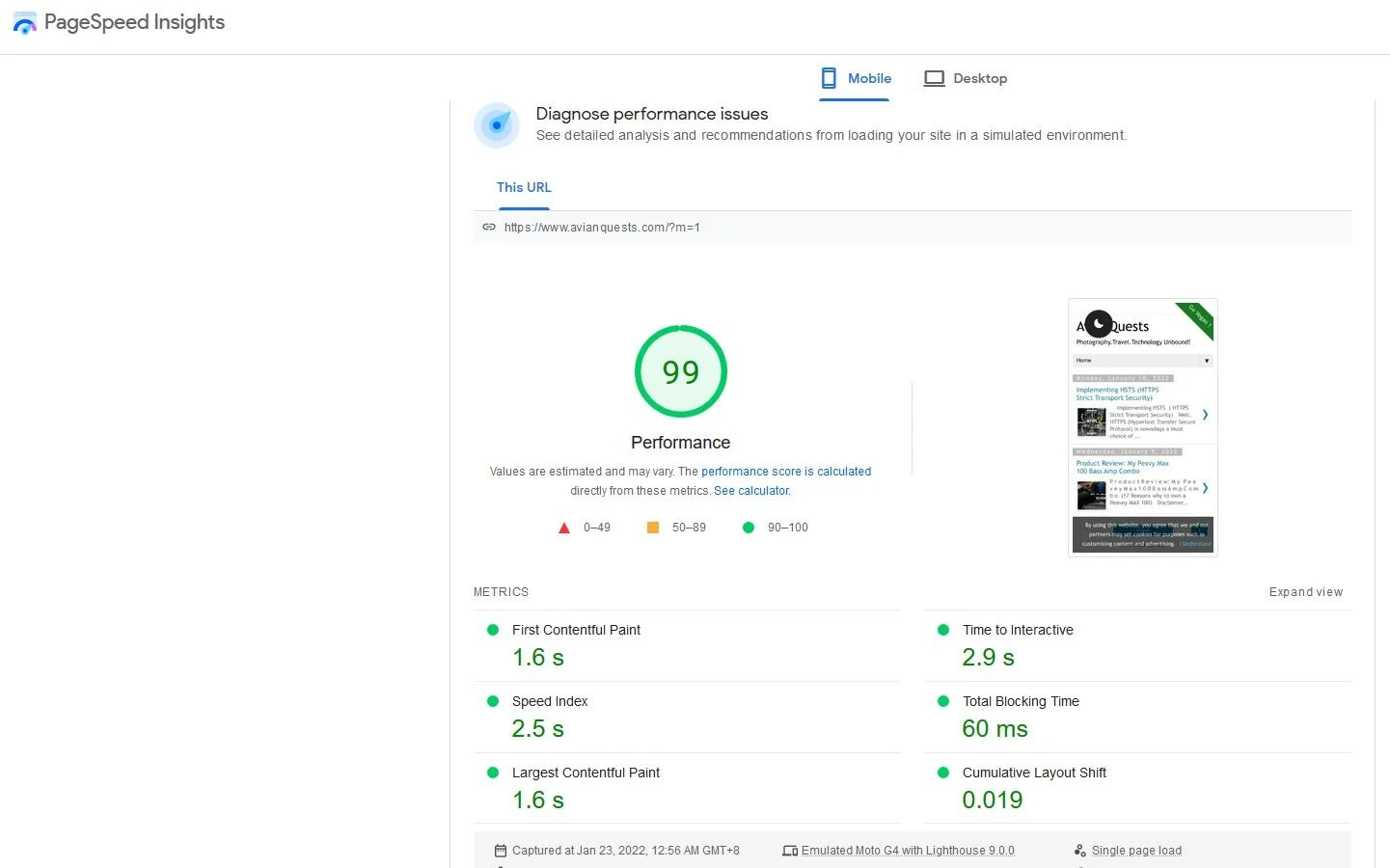This screenshot has width=1390, height=868.
Task: Click the desktop monitor icon in tabs
Action: point(934,78)
